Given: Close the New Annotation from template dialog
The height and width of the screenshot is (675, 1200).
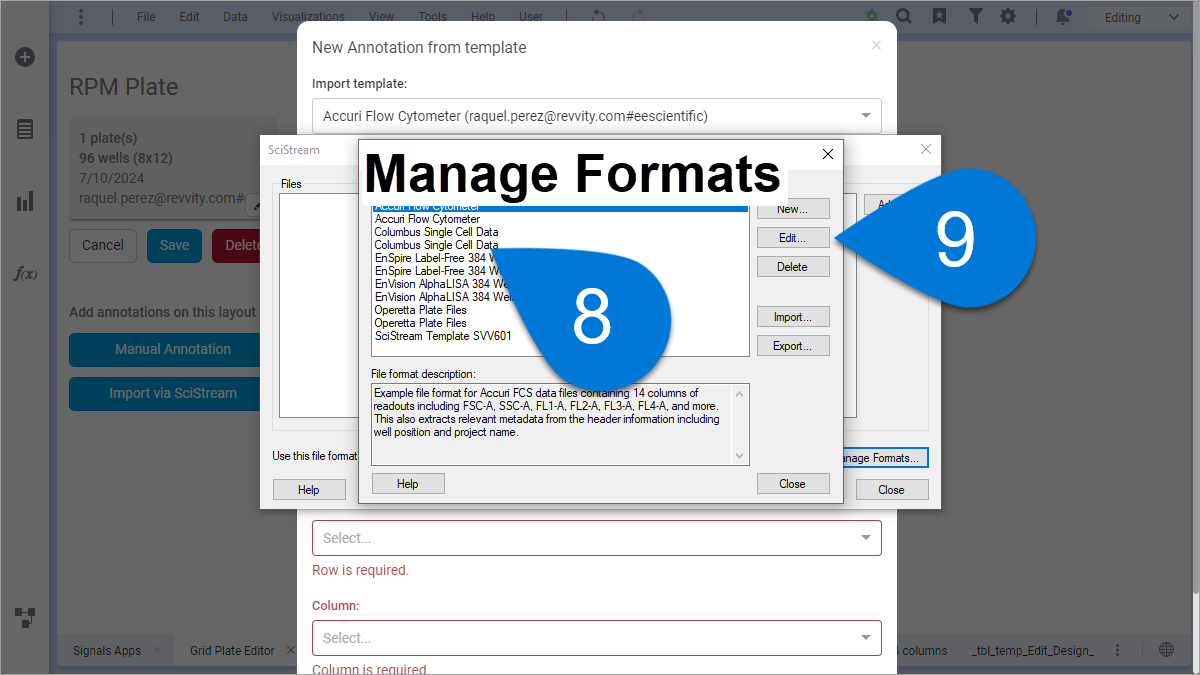Looking at the screenshot, I should point(876,45).
